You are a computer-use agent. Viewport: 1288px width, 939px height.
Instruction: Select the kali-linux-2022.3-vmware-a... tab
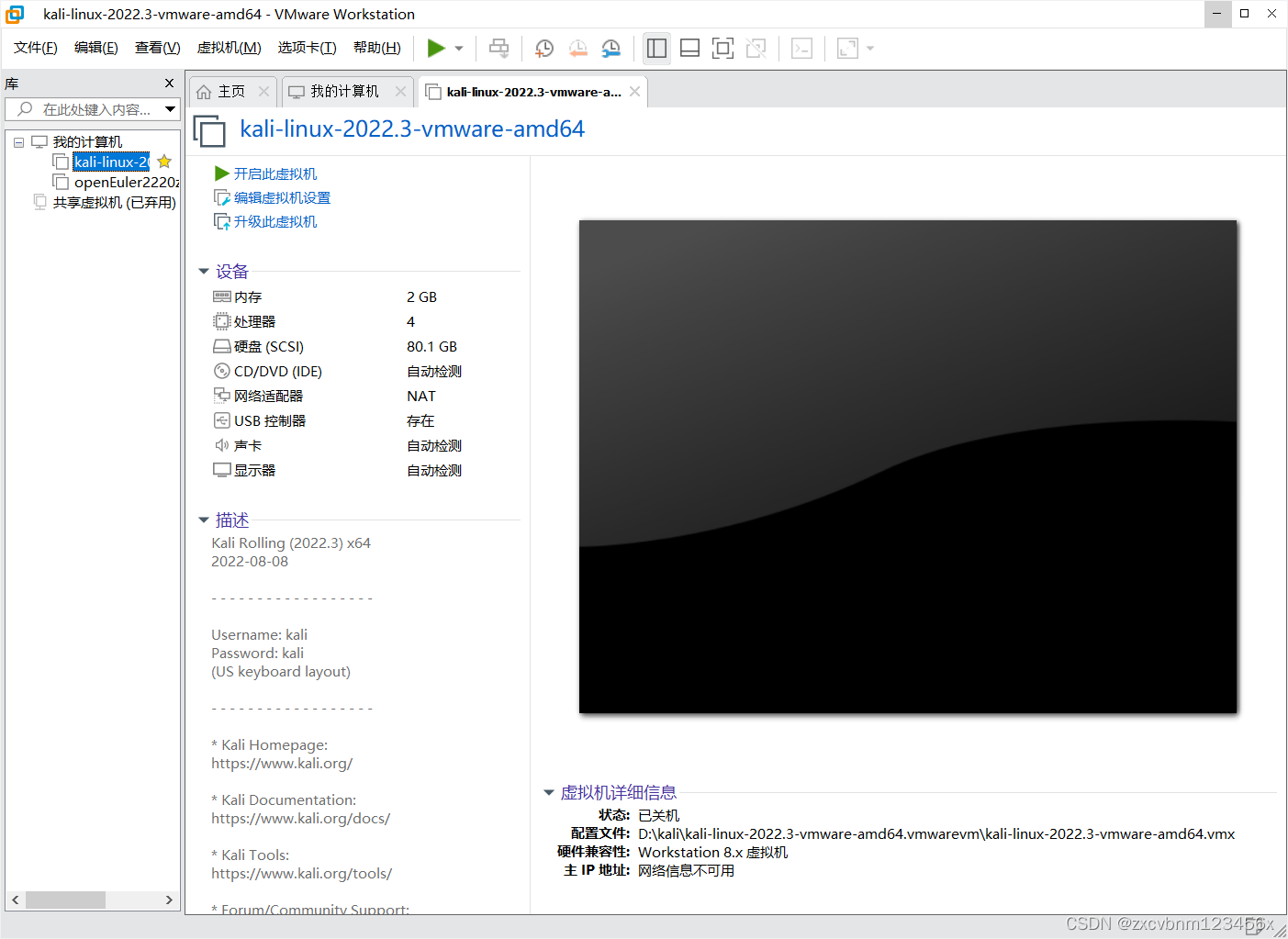[533, 92]
